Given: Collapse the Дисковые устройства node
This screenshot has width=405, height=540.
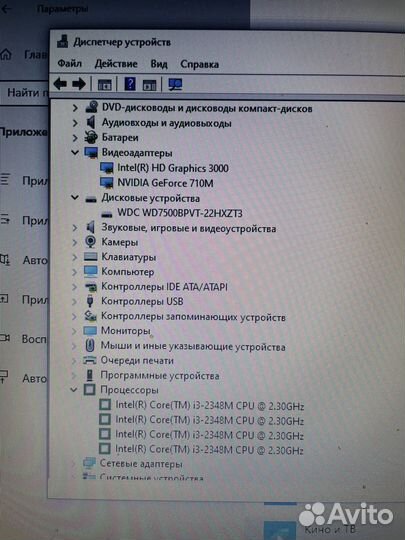Looking at the screenshot, I should 74,197.
